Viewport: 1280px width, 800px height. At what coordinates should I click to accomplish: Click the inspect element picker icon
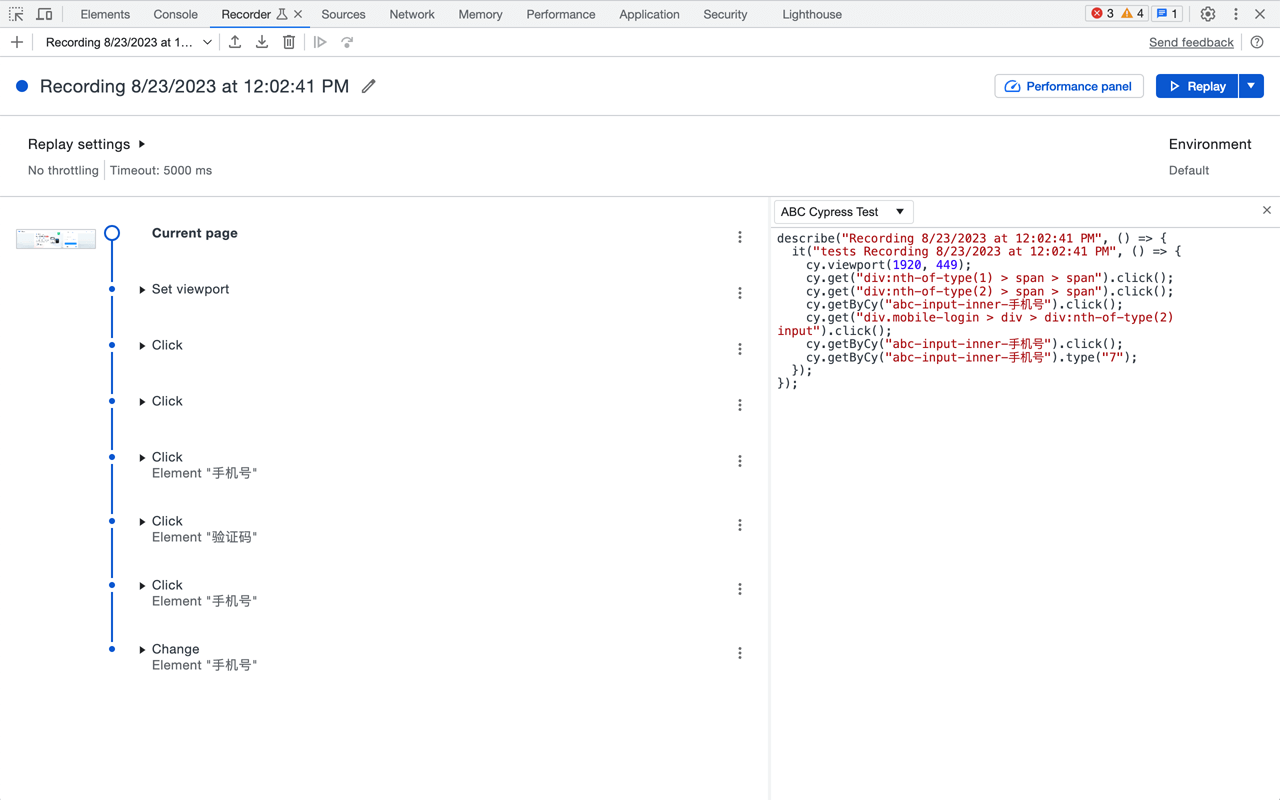[16, 14]
